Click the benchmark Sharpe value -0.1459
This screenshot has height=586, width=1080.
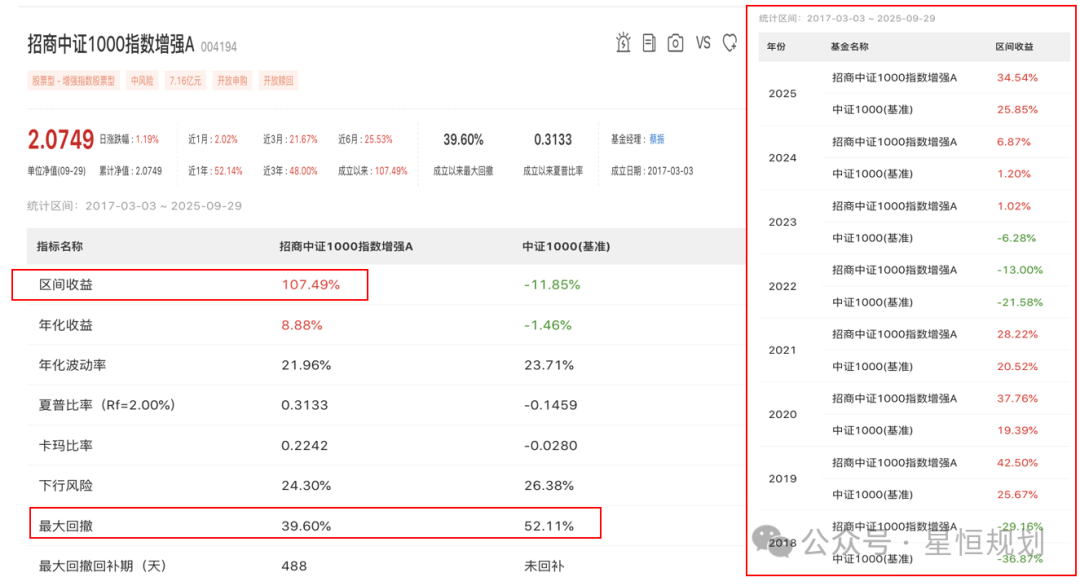pyautogui.click(x=550, y=405)
